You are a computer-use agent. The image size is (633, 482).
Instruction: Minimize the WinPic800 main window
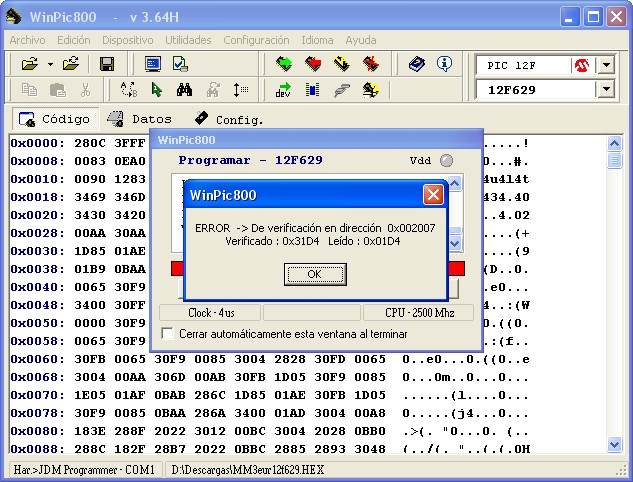pos(569,17)
